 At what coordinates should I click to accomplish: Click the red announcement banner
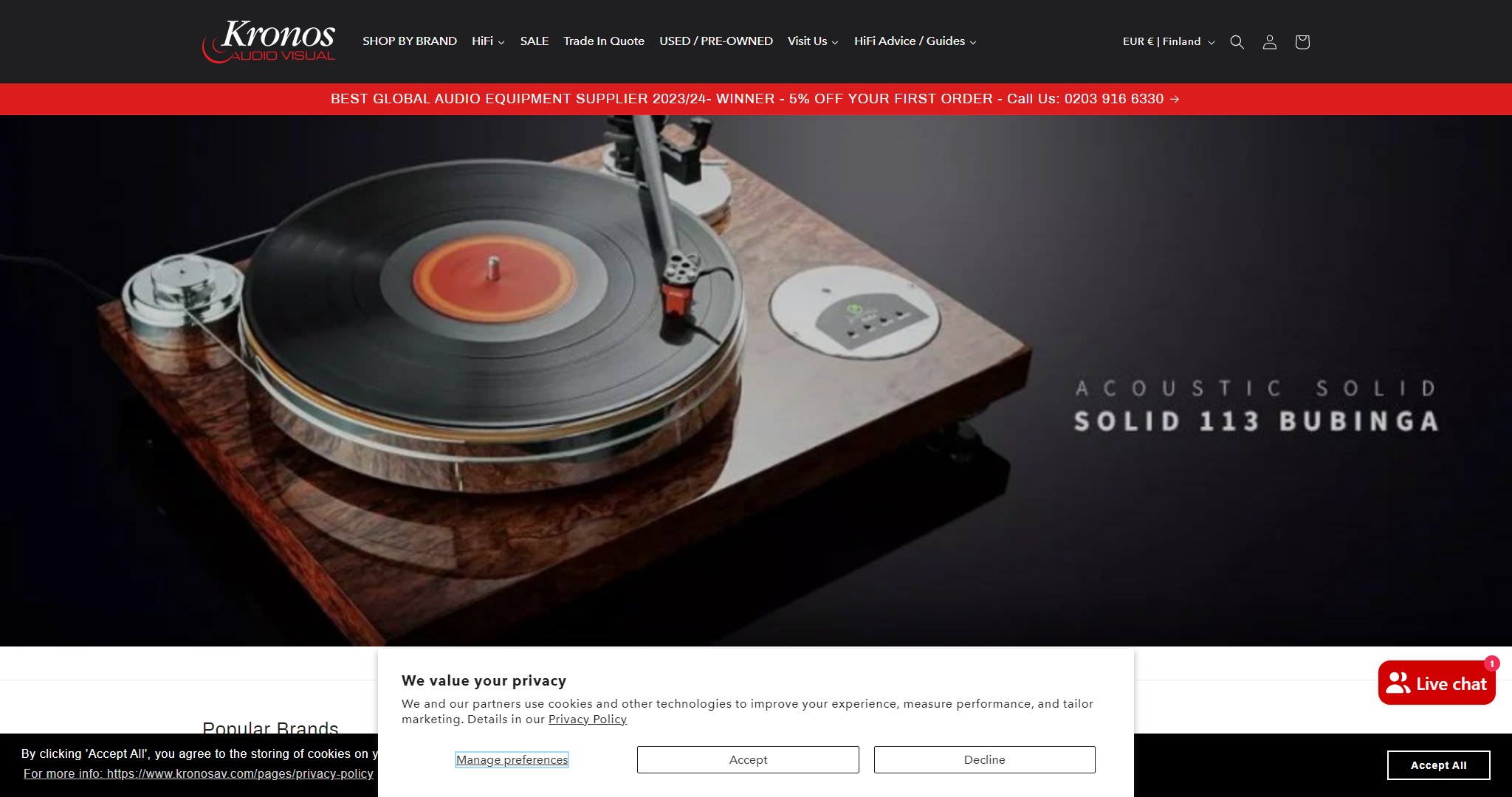click(755, 99)
